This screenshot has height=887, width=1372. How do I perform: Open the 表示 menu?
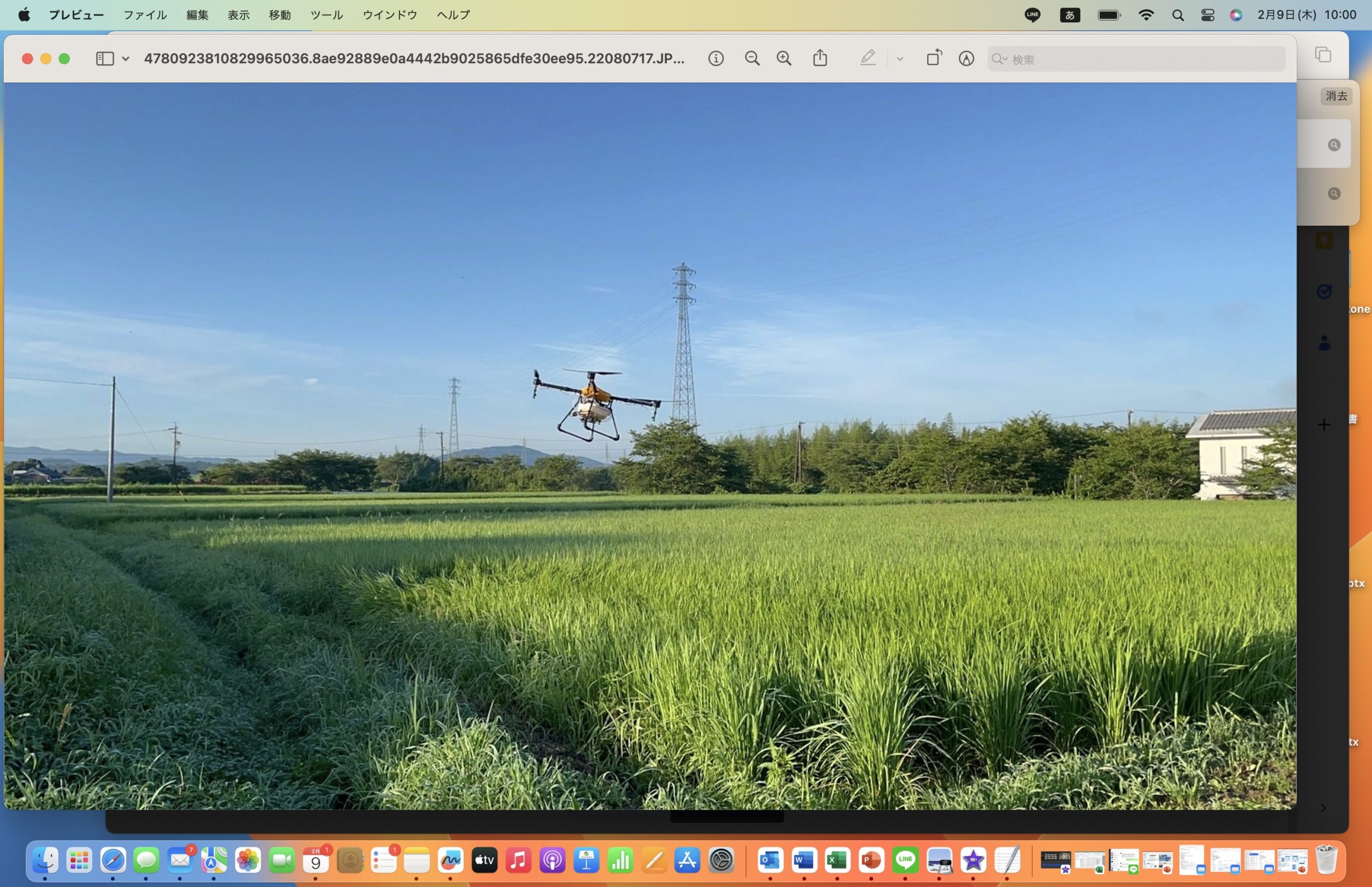click(x=238, y=15)
